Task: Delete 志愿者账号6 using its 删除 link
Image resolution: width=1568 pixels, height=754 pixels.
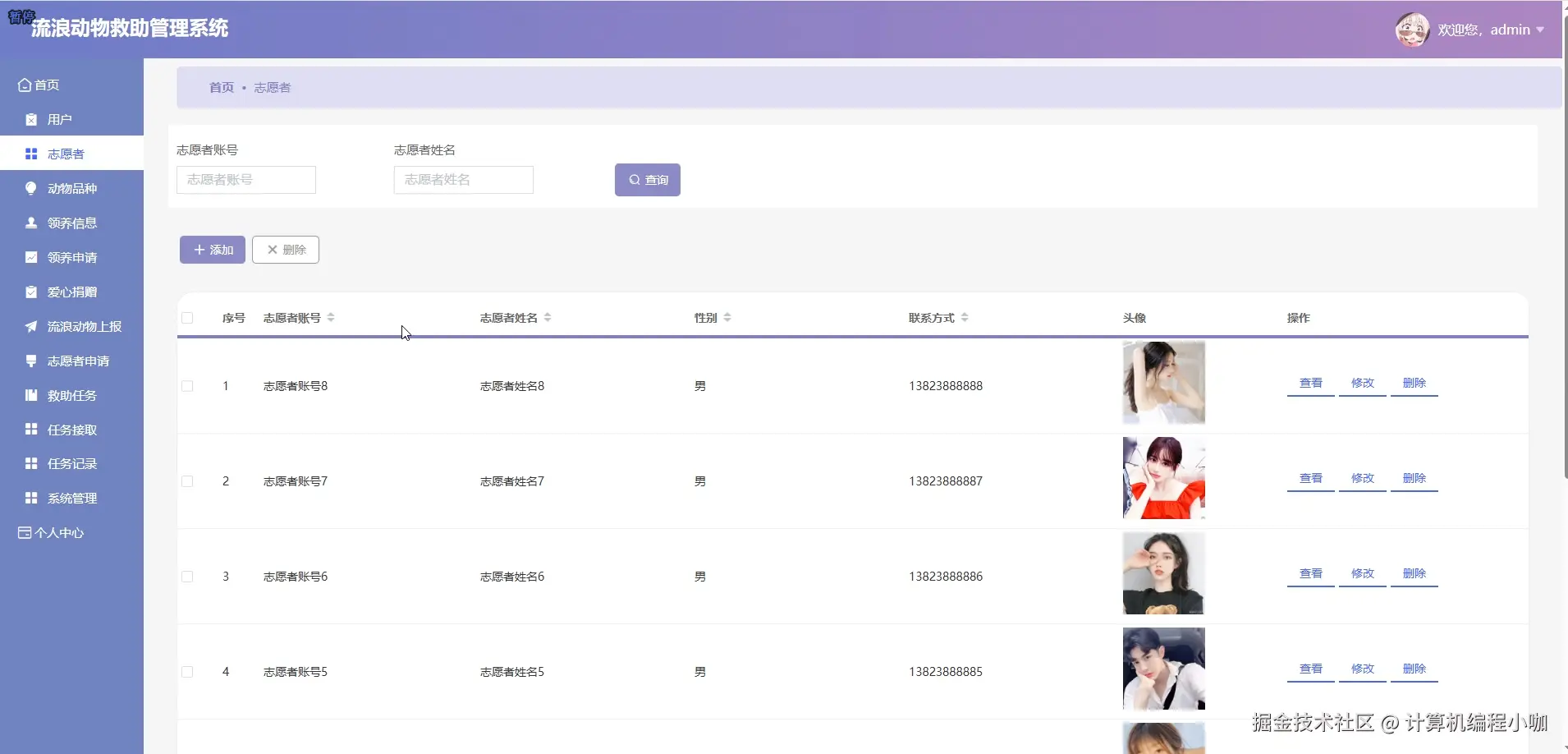Action: coord(1414,574)
